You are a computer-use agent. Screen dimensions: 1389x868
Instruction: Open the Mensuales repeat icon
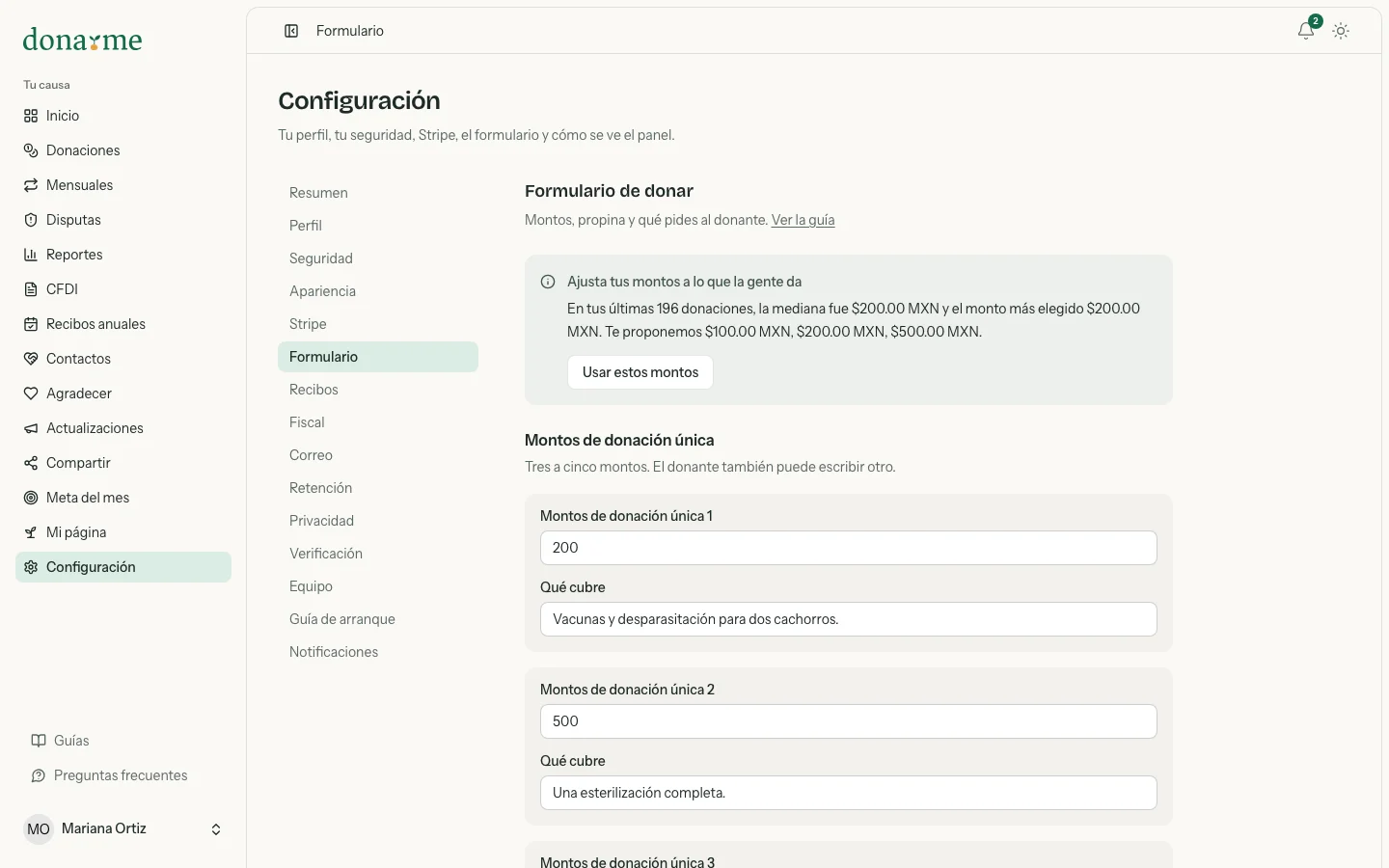pyautogui.click(x=31, y=185)
